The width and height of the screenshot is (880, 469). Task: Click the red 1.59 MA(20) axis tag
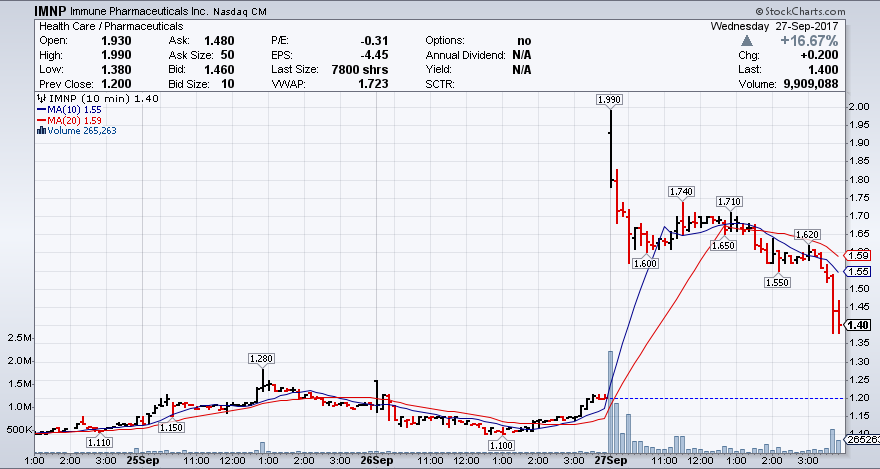(857, 255)
